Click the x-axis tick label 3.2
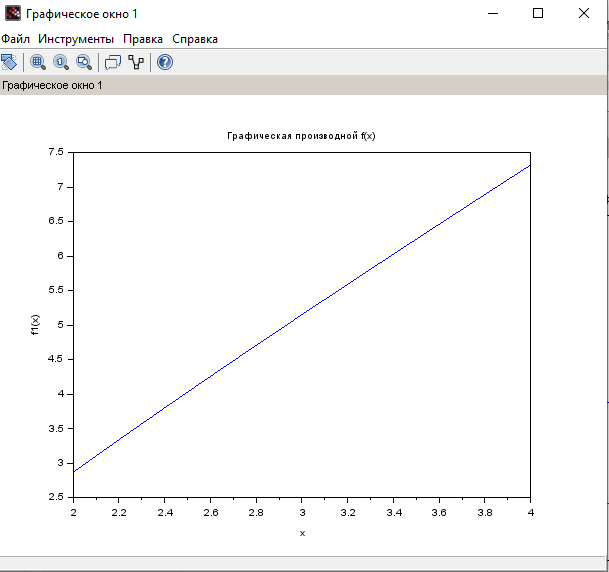Screen dimensions: 609x572 pos(348,513)
